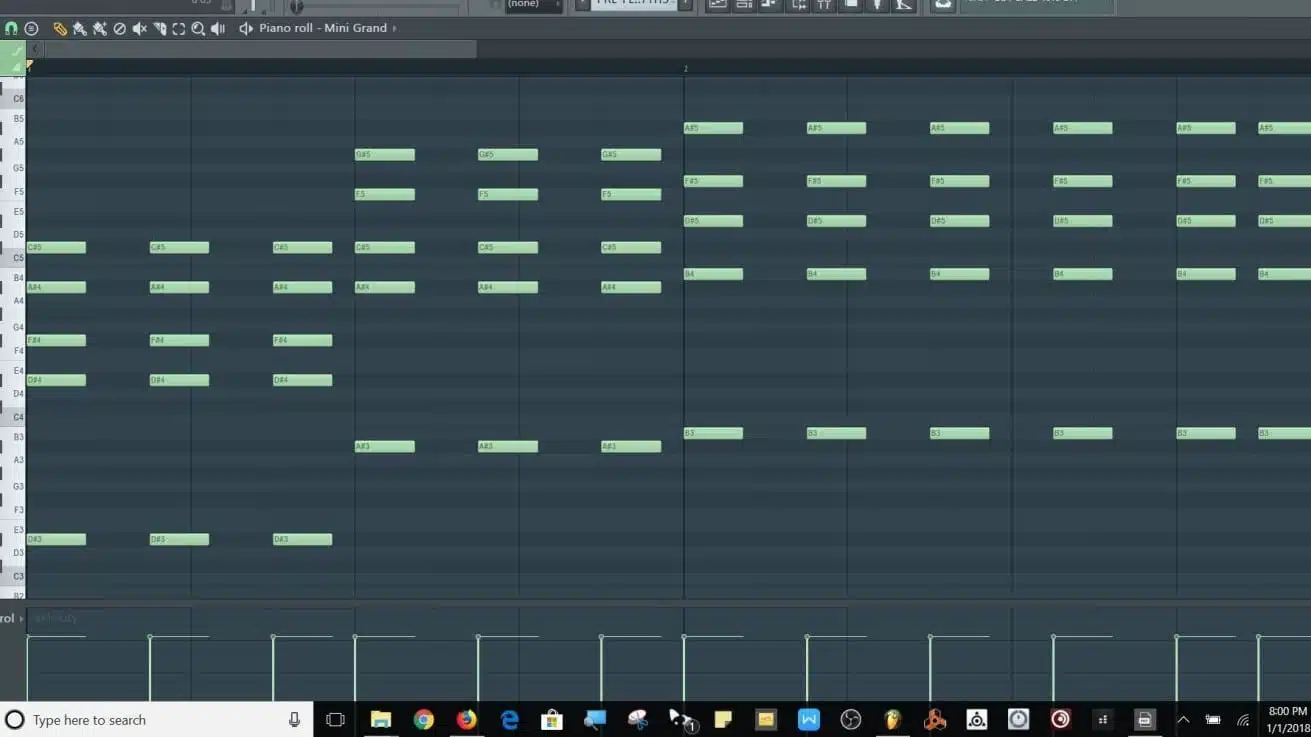This screenshot has width=1311, height=737.
Task: Click the C3 piano key
Action: point(13,576)
